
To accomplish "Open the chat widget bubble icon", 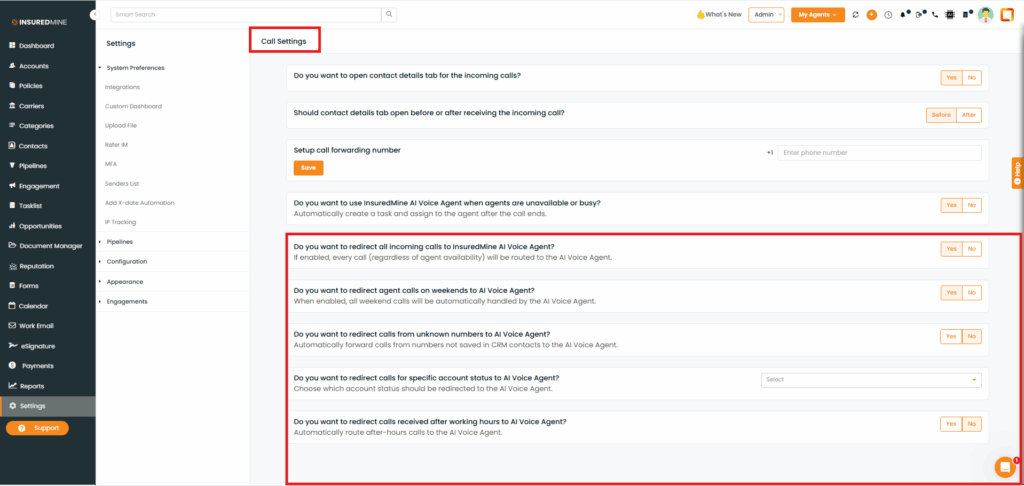I will [1004, 466].
